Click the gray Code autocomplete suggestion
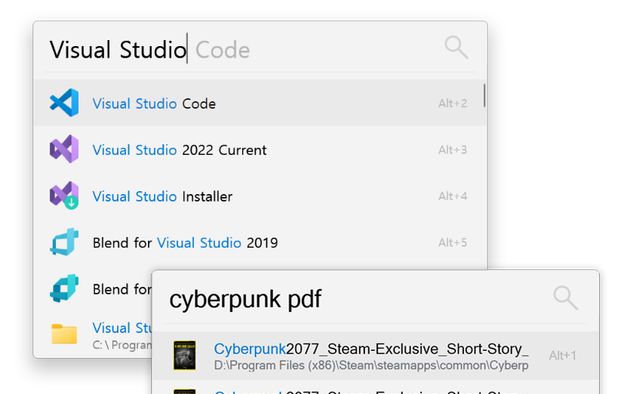The height and width of the screenshot is (394, 618). coord(223,50)
